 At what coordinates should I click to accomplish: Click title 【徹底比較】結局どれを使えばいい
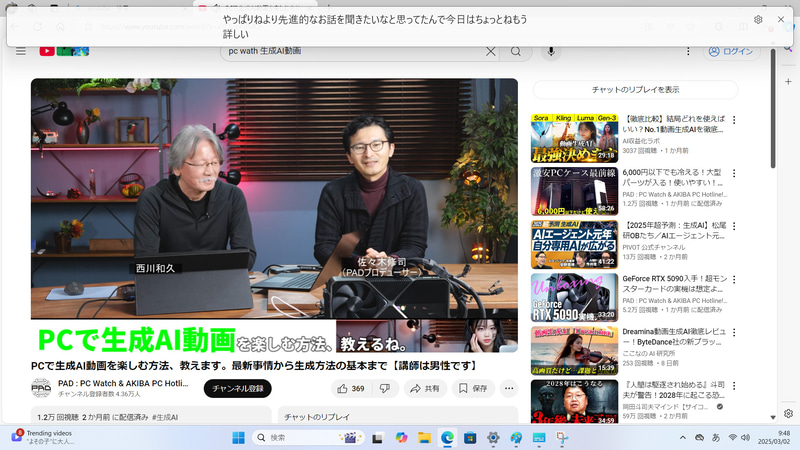tap(673, 124)
